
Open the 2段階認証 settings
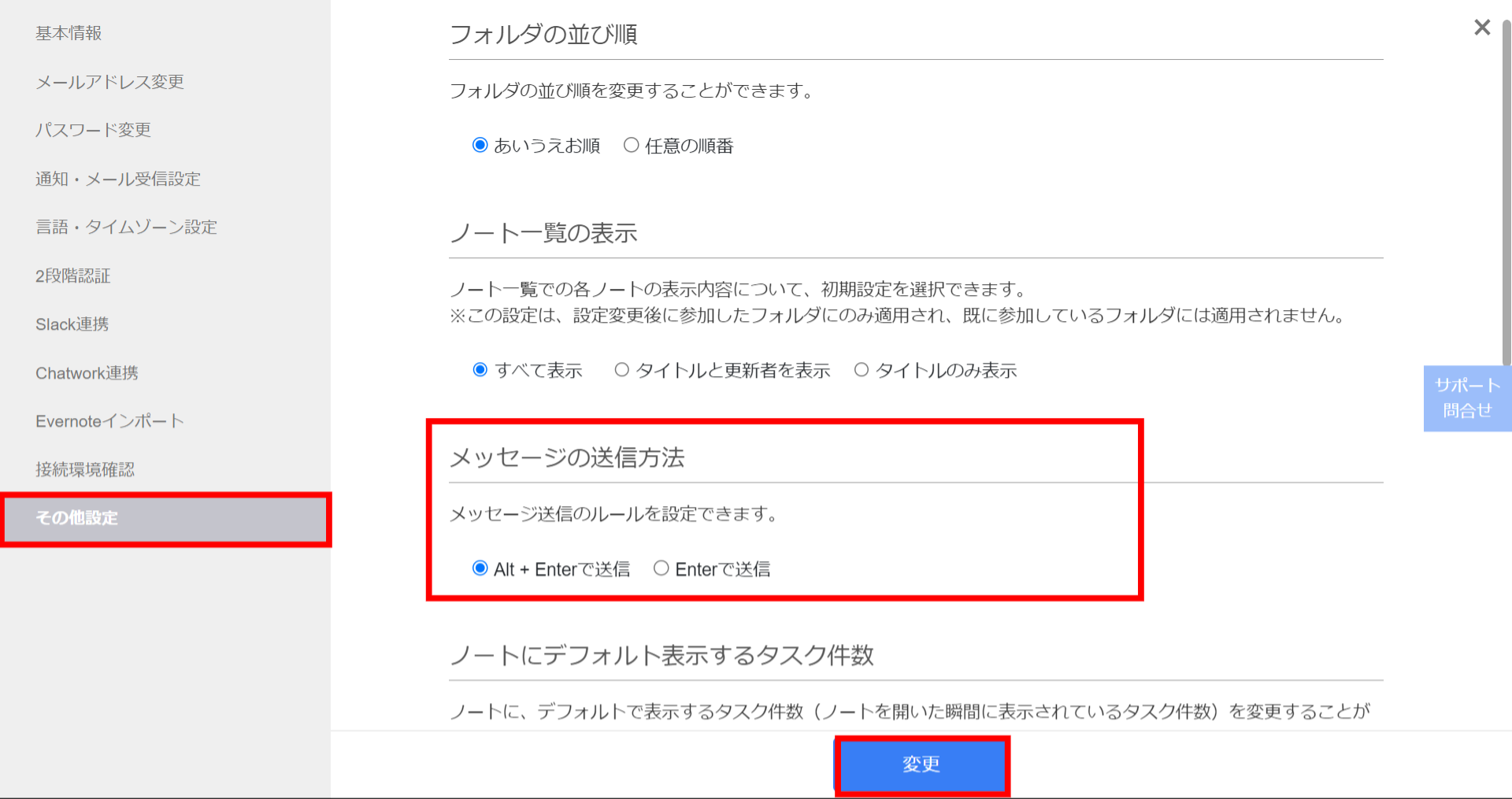coord(72,276)
